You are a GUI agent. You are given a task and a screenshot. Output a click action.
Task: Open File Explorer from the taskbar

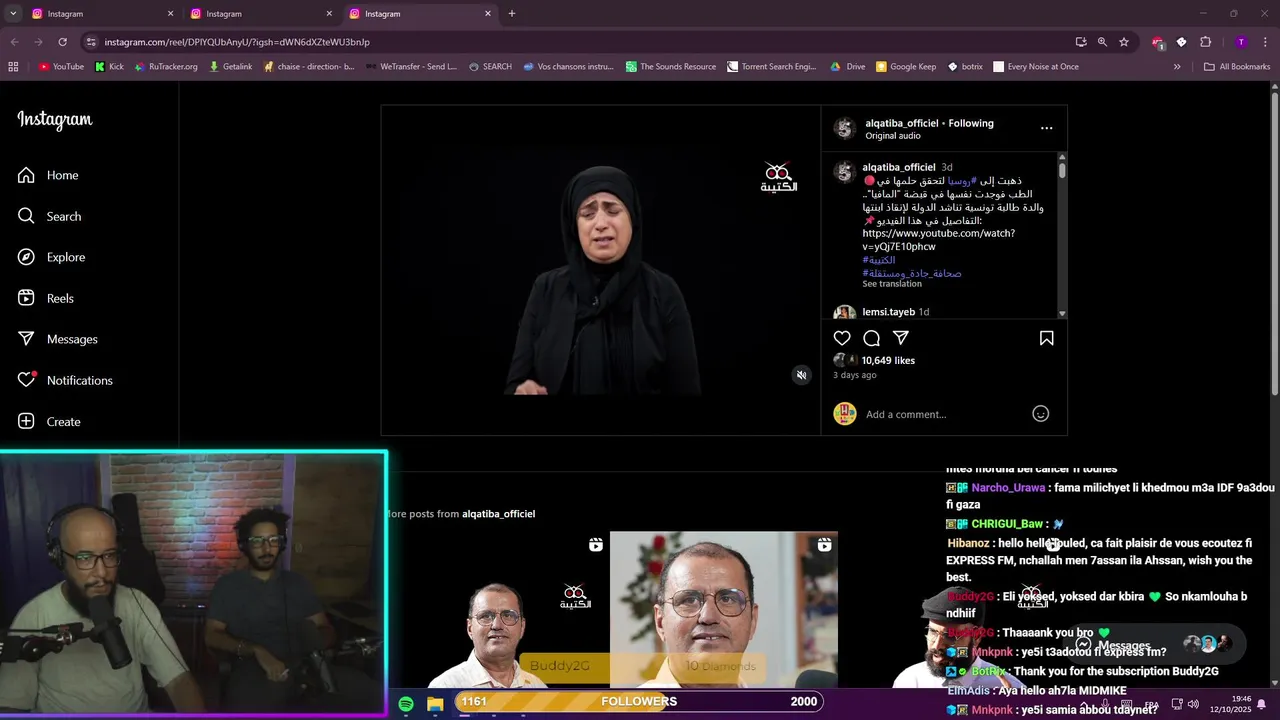coord(435,704)
